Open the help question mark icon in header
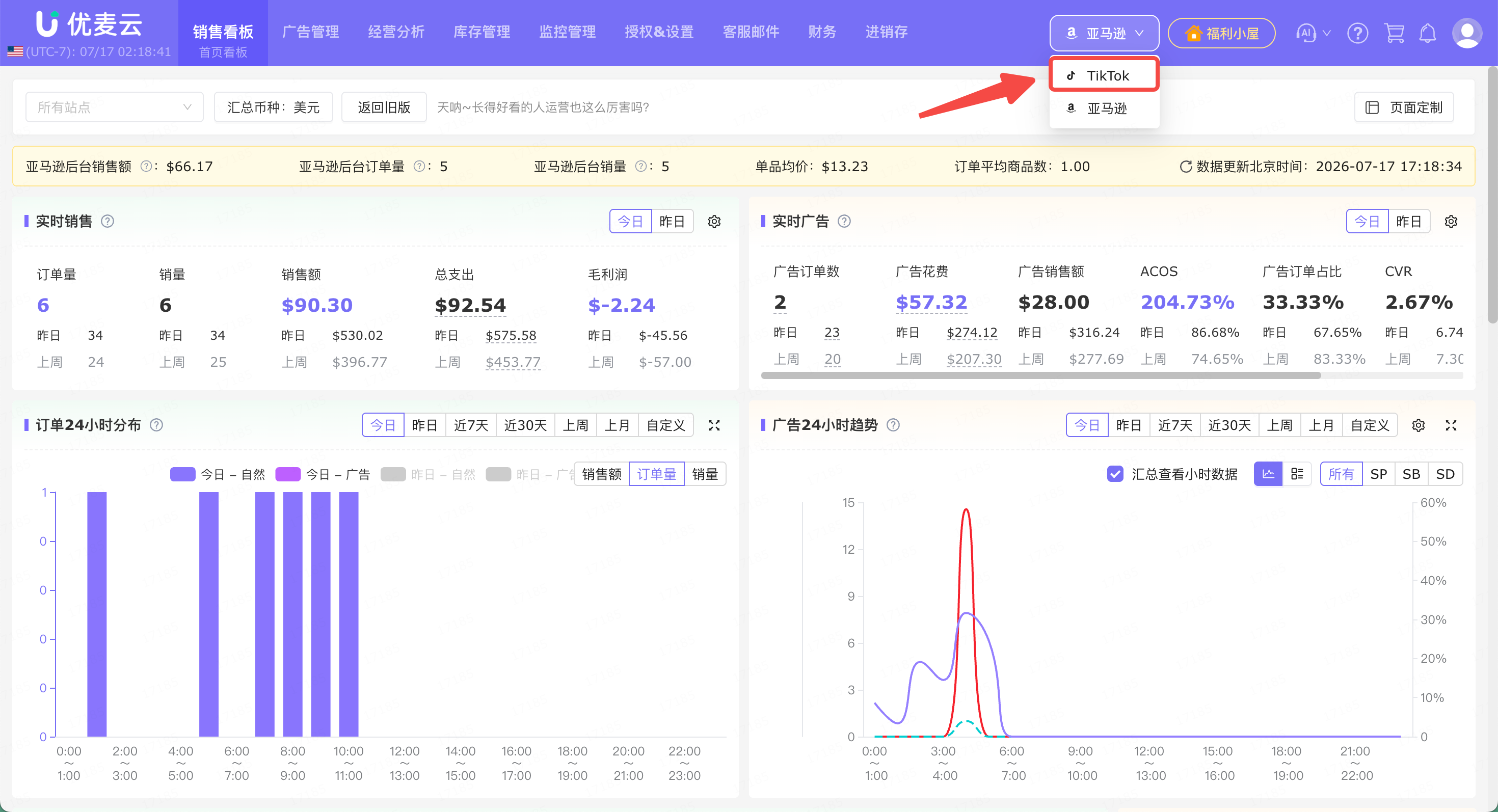 tap(1357, 33)
